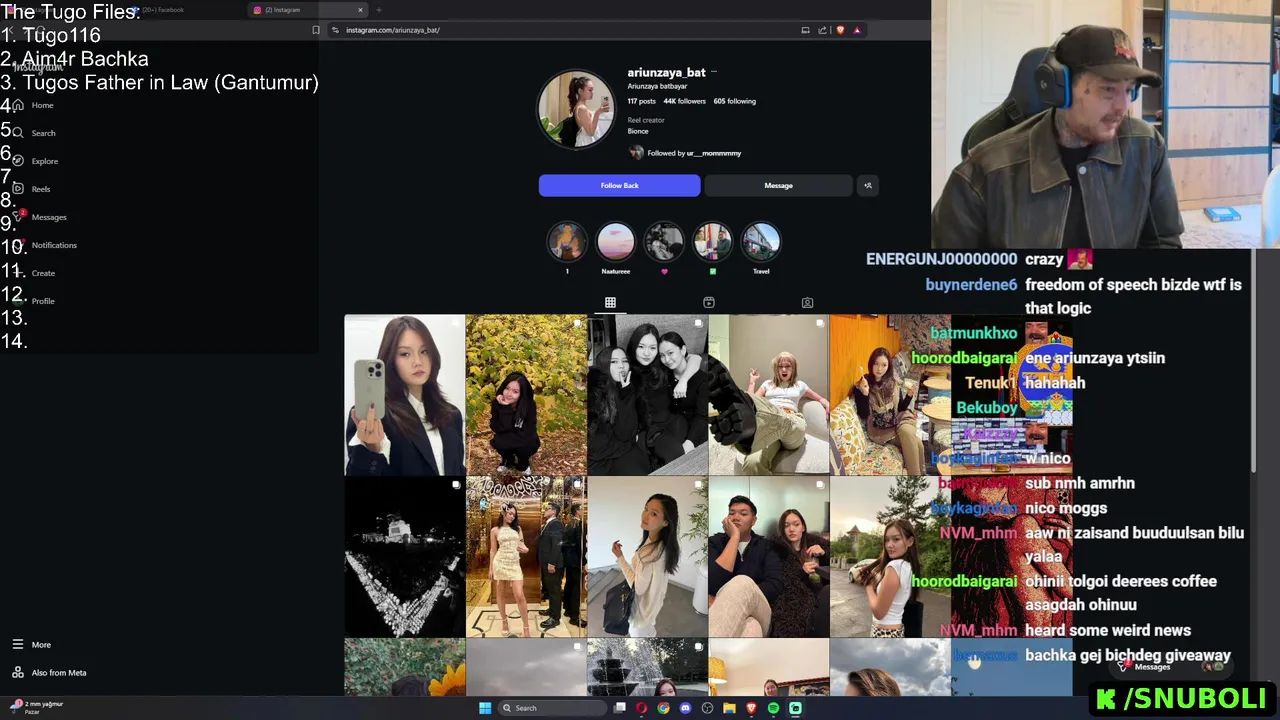View the ariunzaya_bat profile picture
1280x720 pixels.
(576, 110)
